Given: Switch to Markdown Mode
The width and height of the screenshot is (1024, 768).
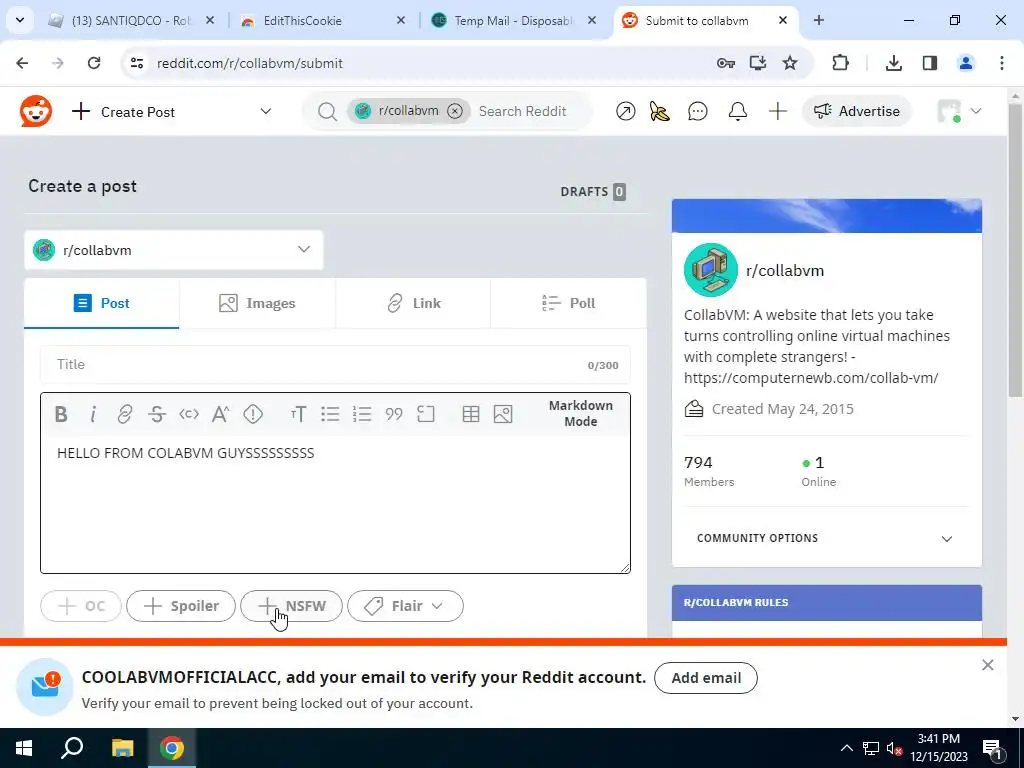Looking at the screenshot, I should coord(581,413).
